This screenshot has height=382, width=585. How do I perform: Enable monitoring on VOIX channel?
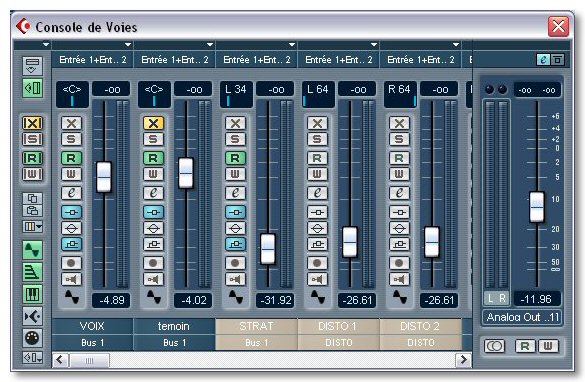click(x=71, y=279)
